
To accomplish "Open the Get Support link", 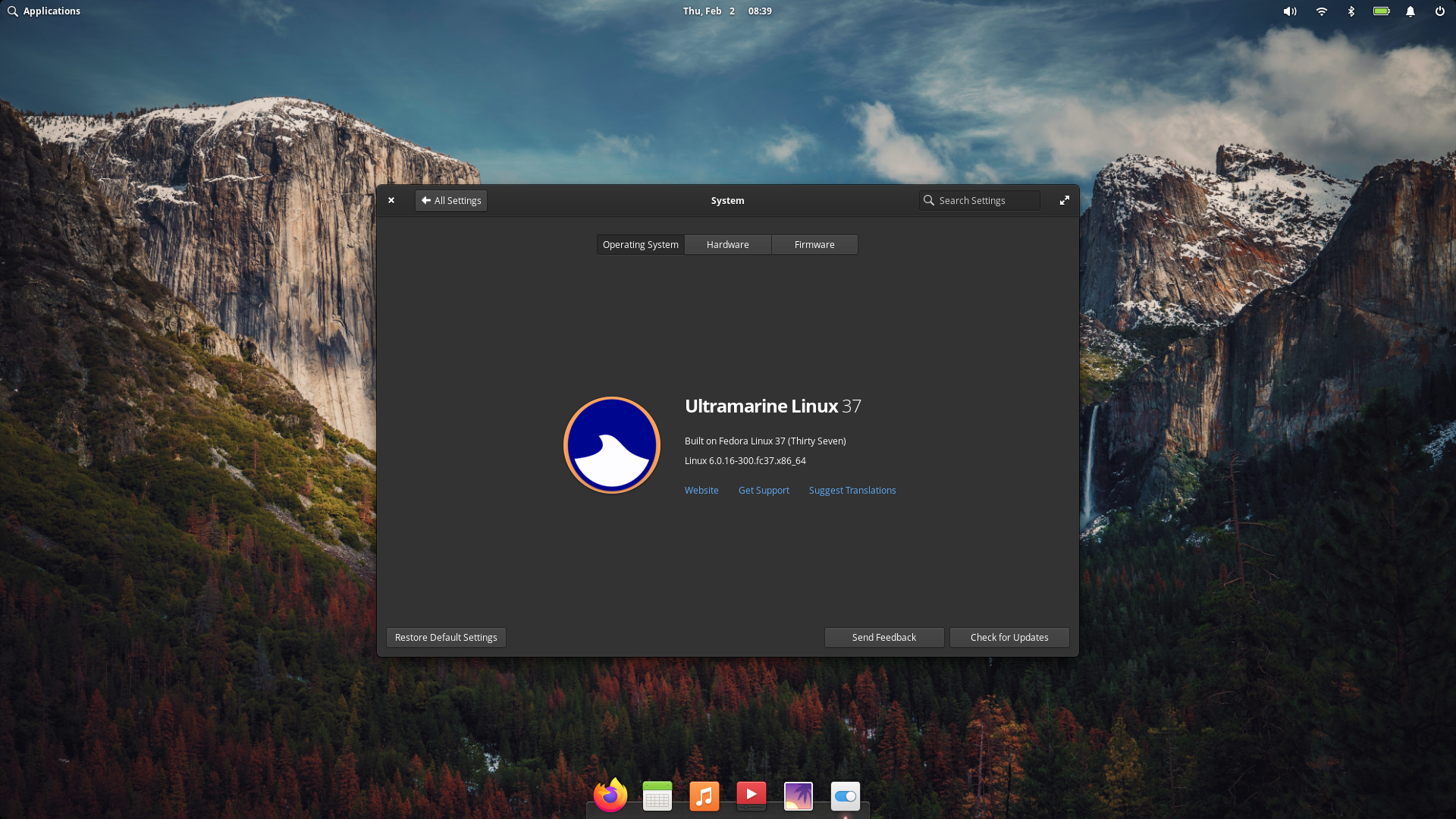I will coord(764,490).
